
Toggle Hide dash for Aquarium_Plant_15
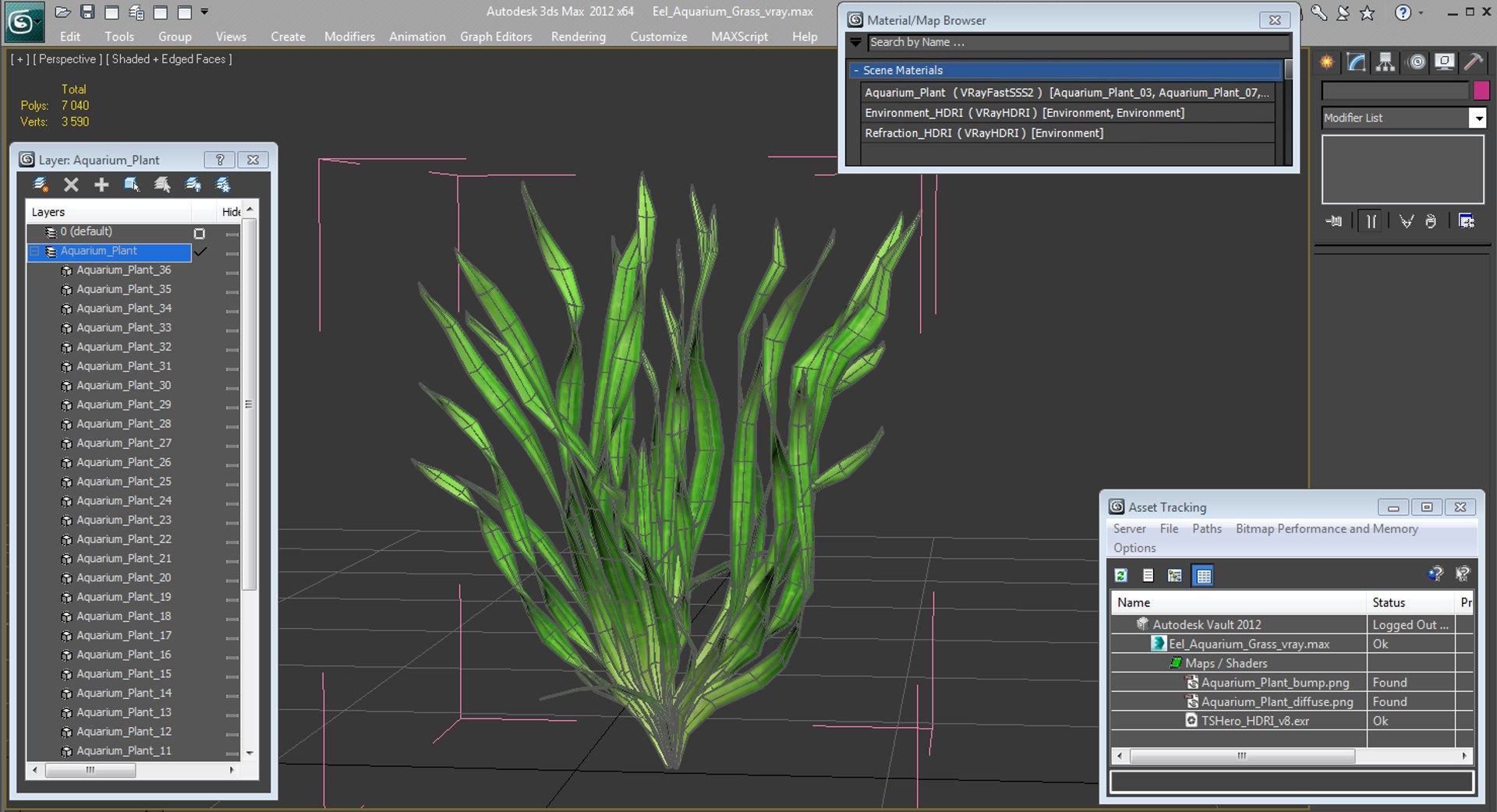(232, 676)
